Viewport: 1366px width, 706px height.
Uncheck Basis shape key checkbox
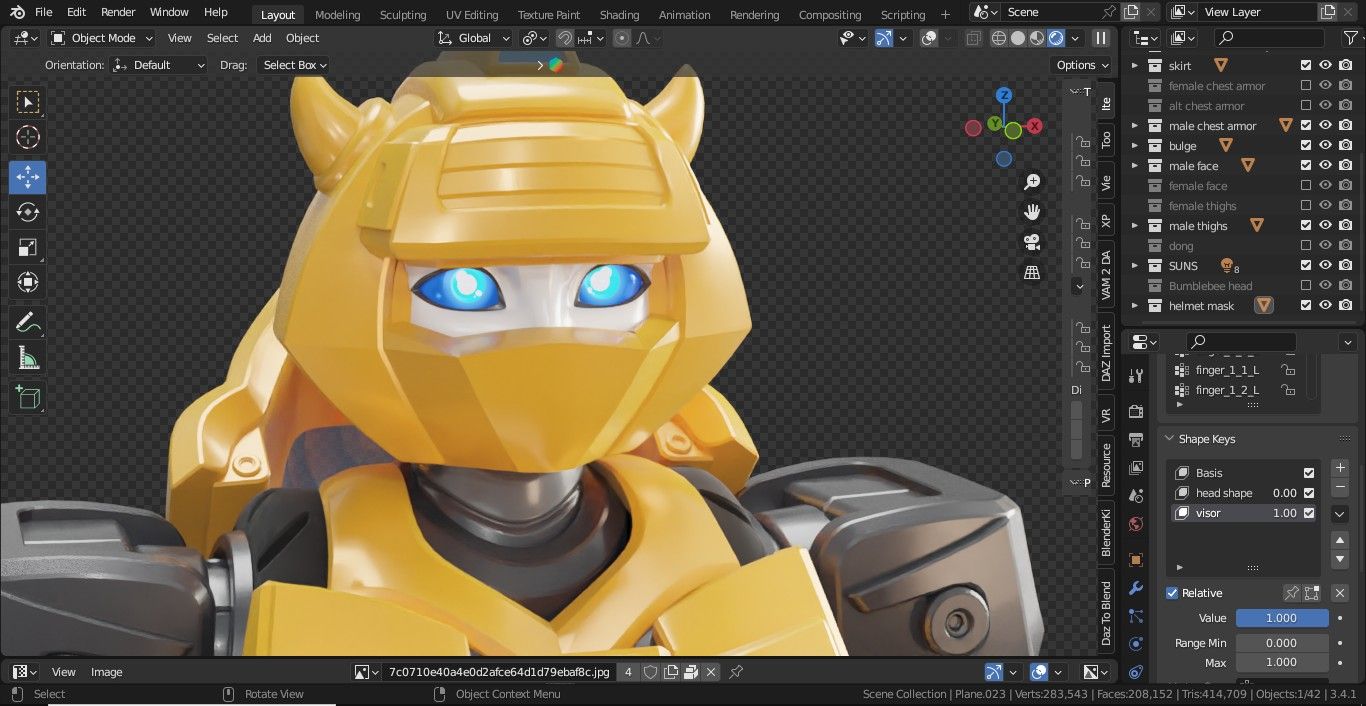(x=1309, y=473)
